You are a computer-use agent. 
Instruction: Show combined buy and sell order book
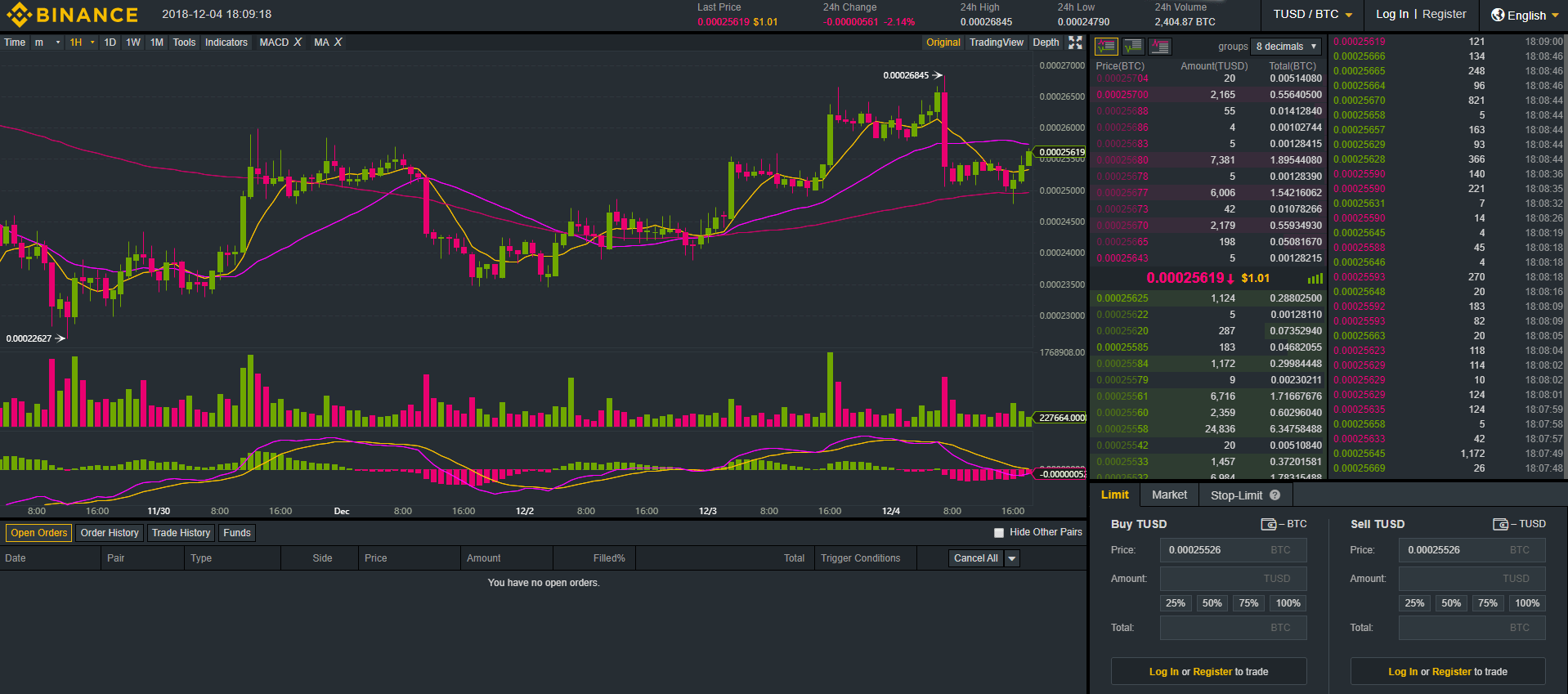(x=1106, y=47)
